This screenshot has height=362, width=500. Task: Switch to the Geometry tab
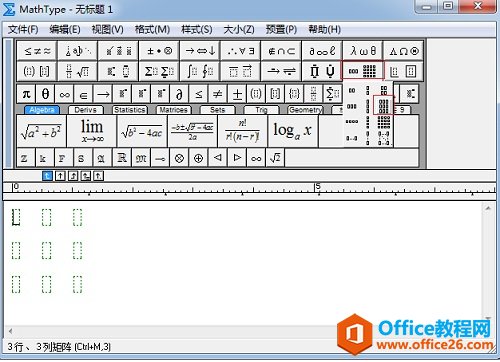click(305, 110)
